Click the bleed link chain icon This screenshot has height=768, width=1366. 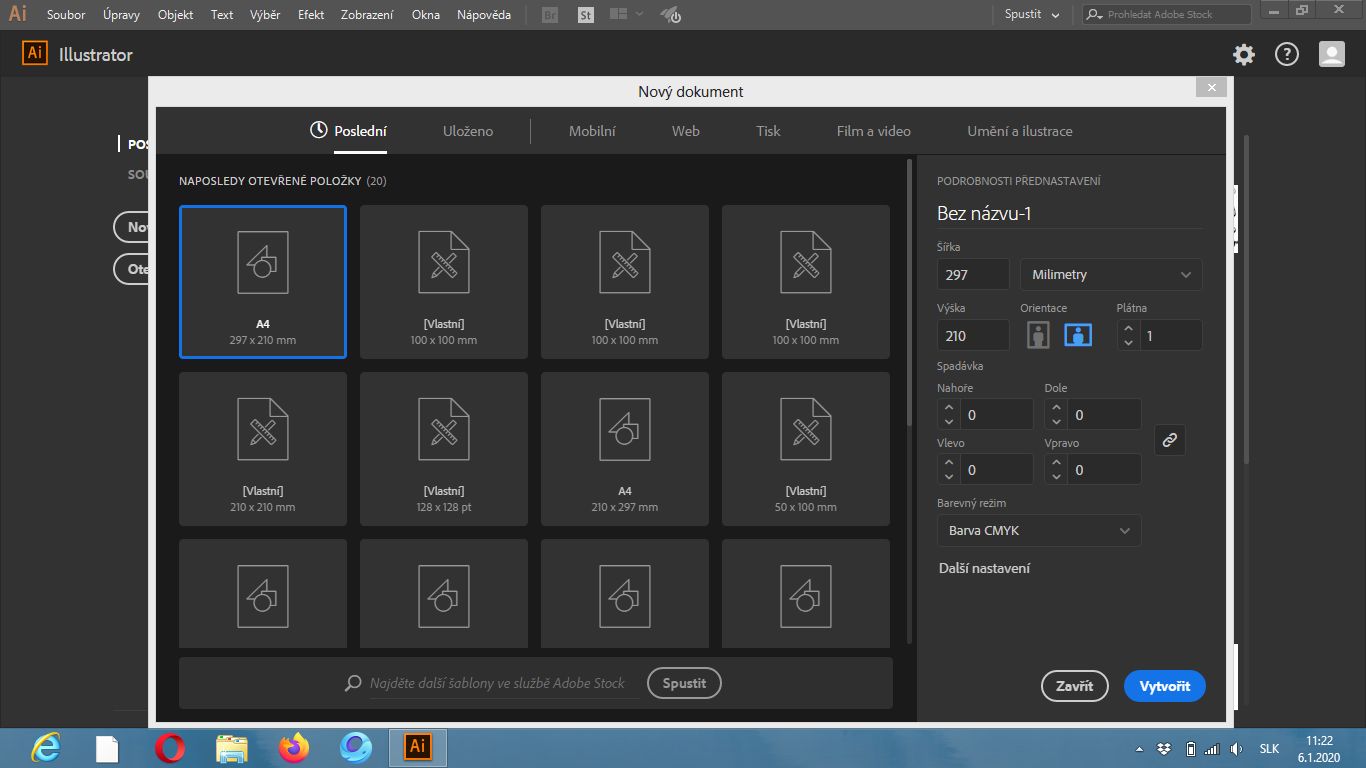coord(1170,440)
